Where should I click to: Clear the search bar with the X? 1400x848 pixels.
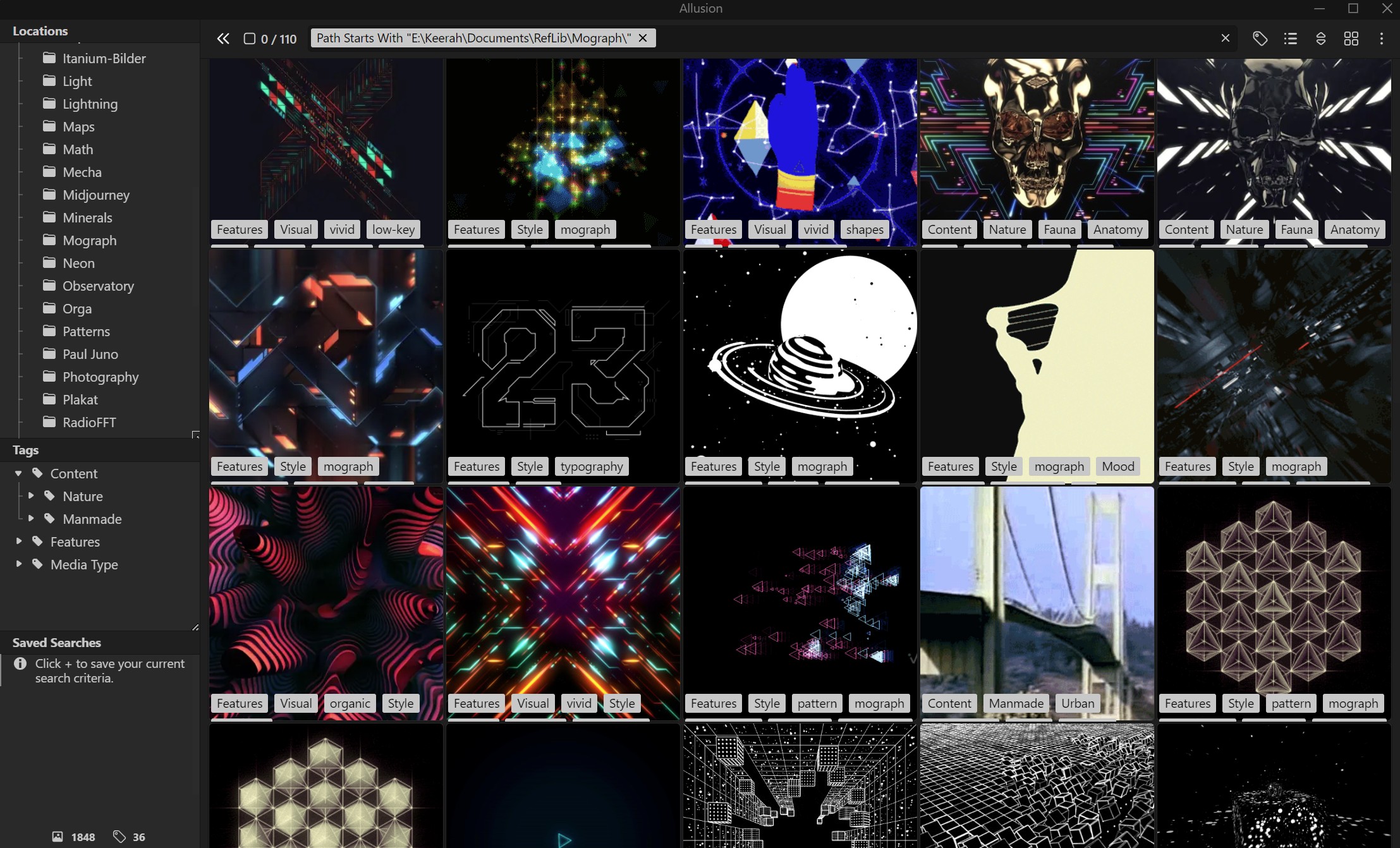1226,38
